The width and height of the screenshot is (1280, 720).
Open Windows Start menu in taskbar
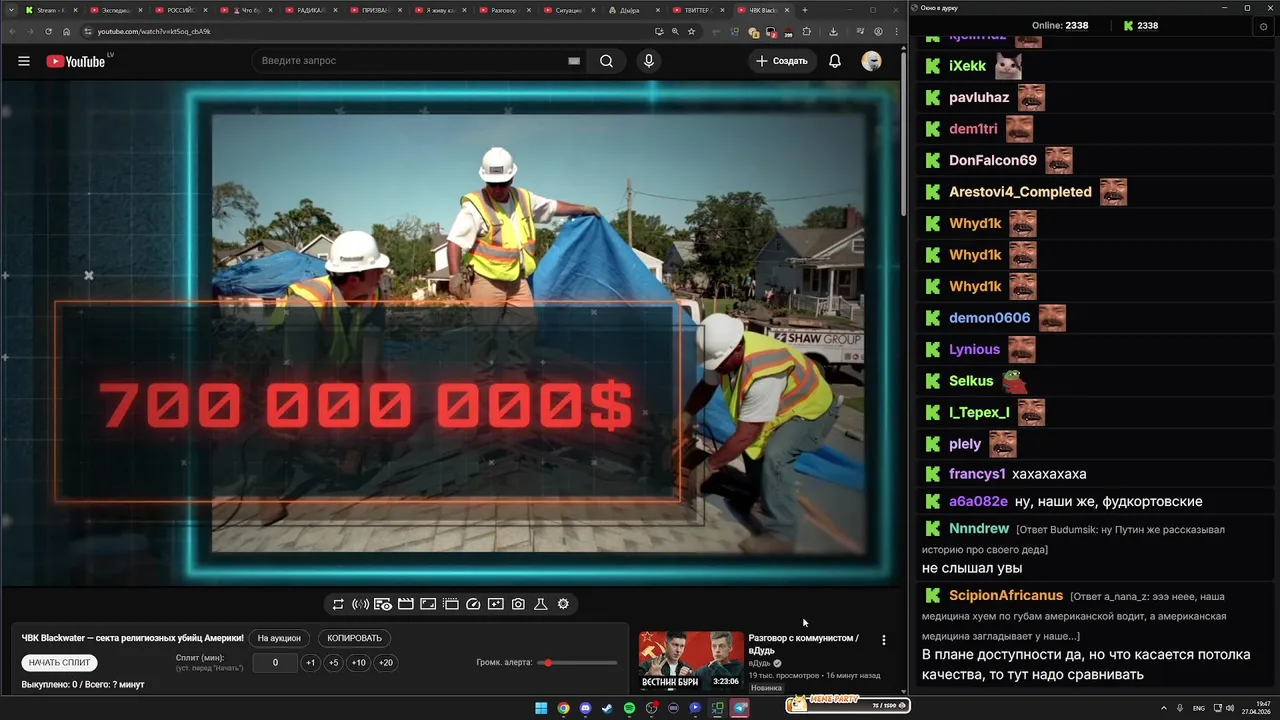point(541,708)
